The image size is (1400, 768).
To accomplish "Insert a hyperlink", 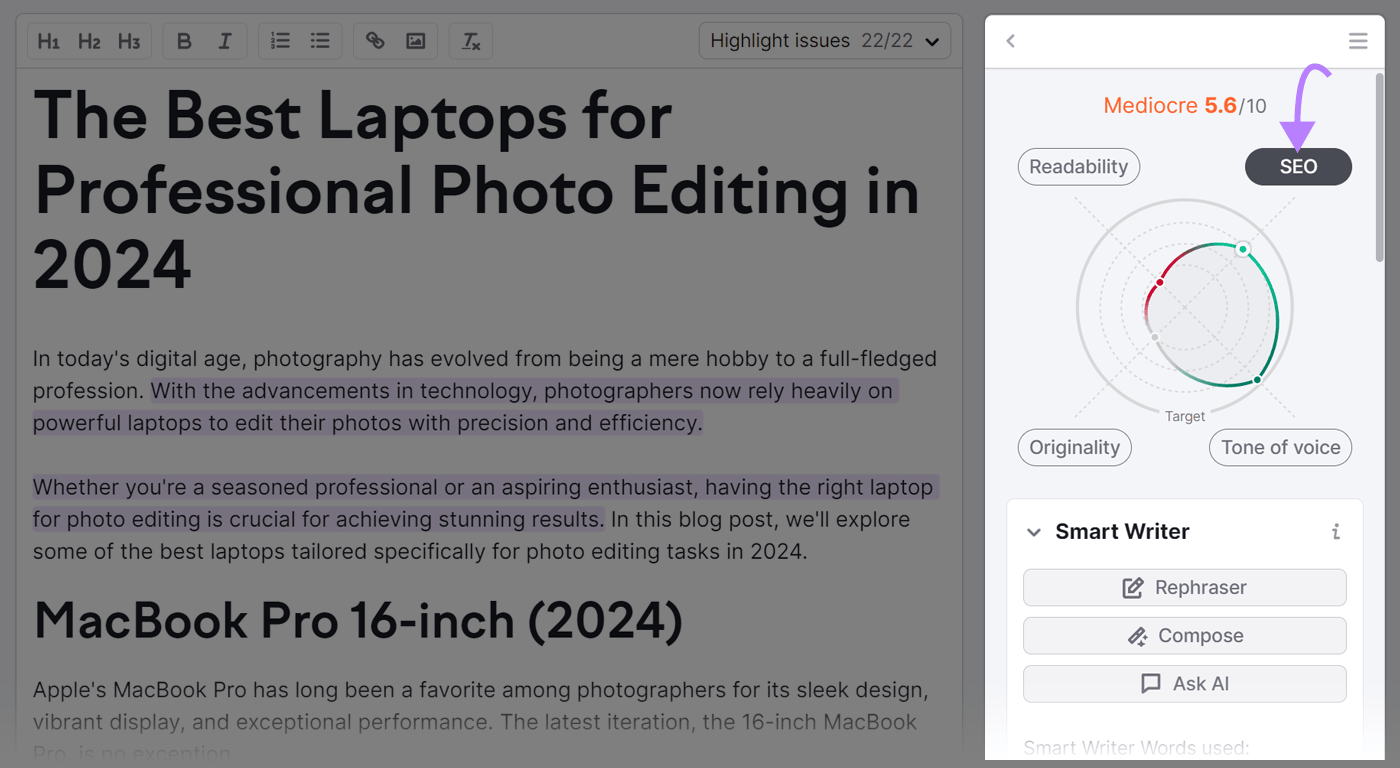I will [375, 41].
